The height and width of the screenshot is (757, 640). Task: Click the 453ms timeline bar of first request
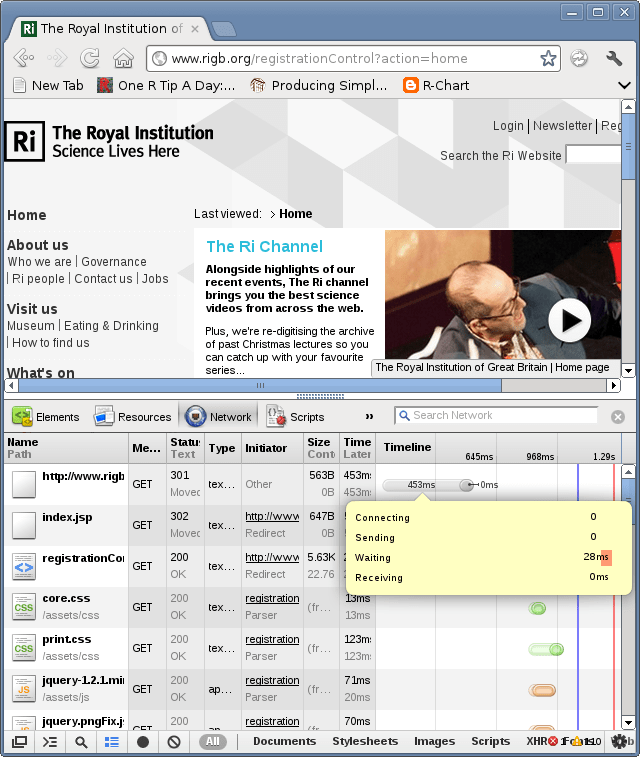428,485
